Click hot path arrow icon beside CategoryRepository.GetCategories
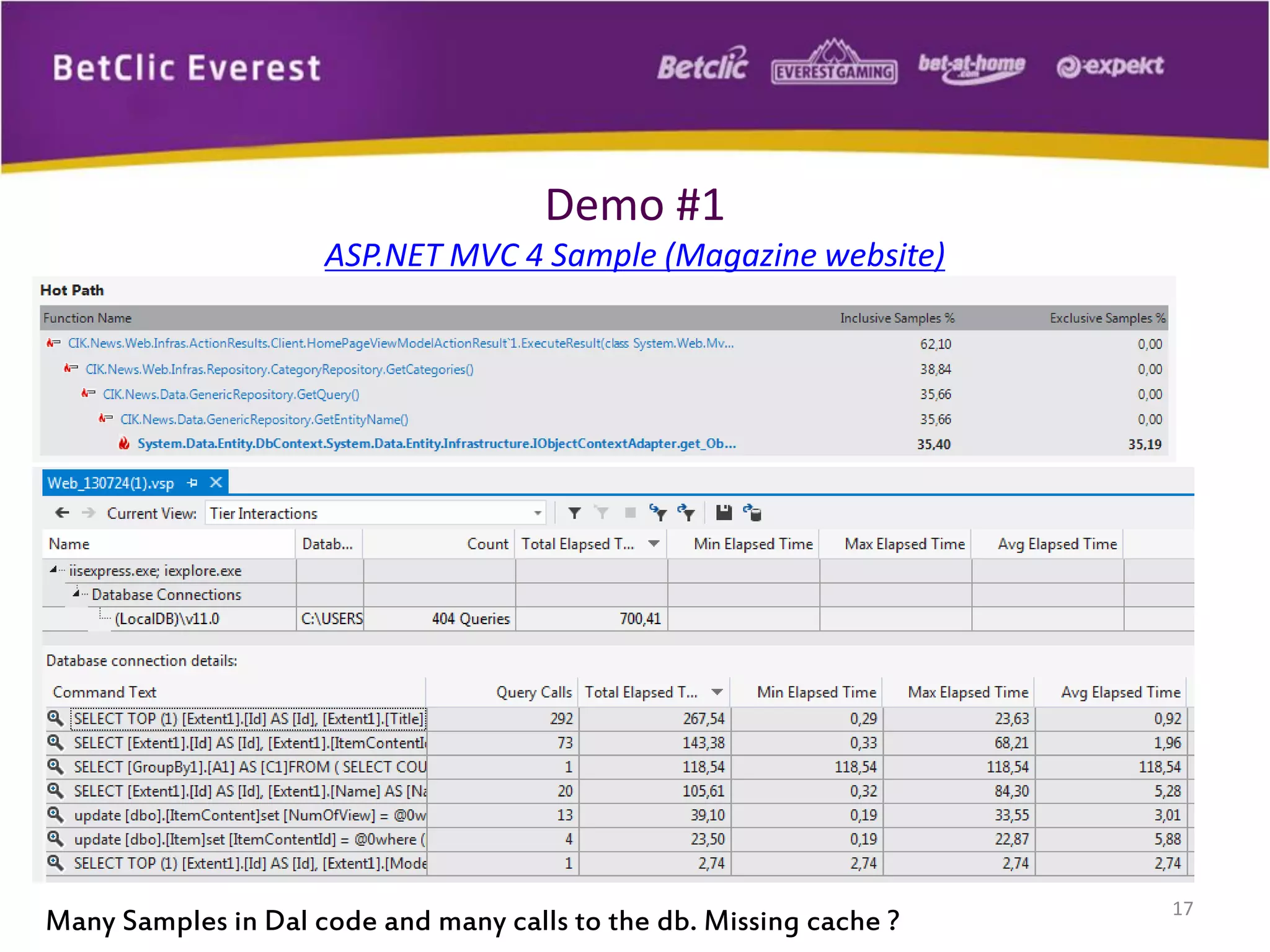Viewport: 1270px width, 952px height. (x=71, y=368)
